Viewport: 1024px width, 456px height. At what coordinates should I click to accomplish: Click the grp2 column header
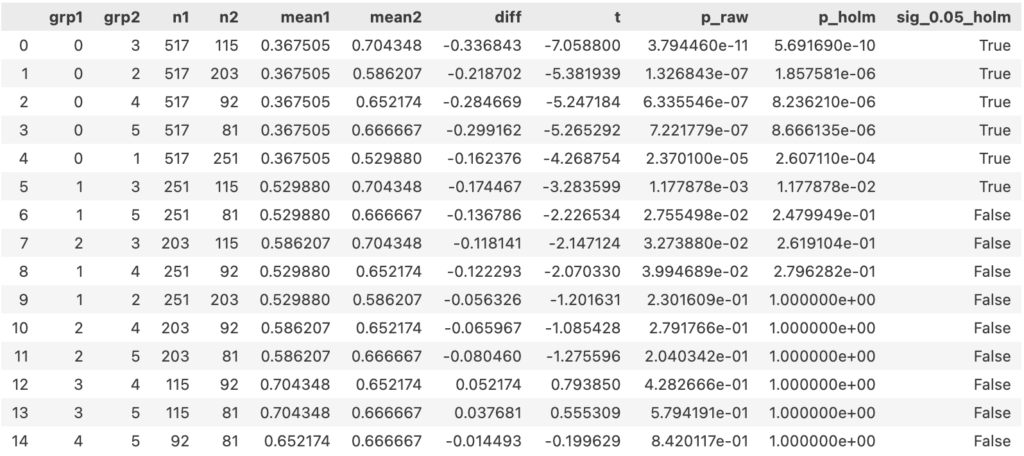[119, 18]
